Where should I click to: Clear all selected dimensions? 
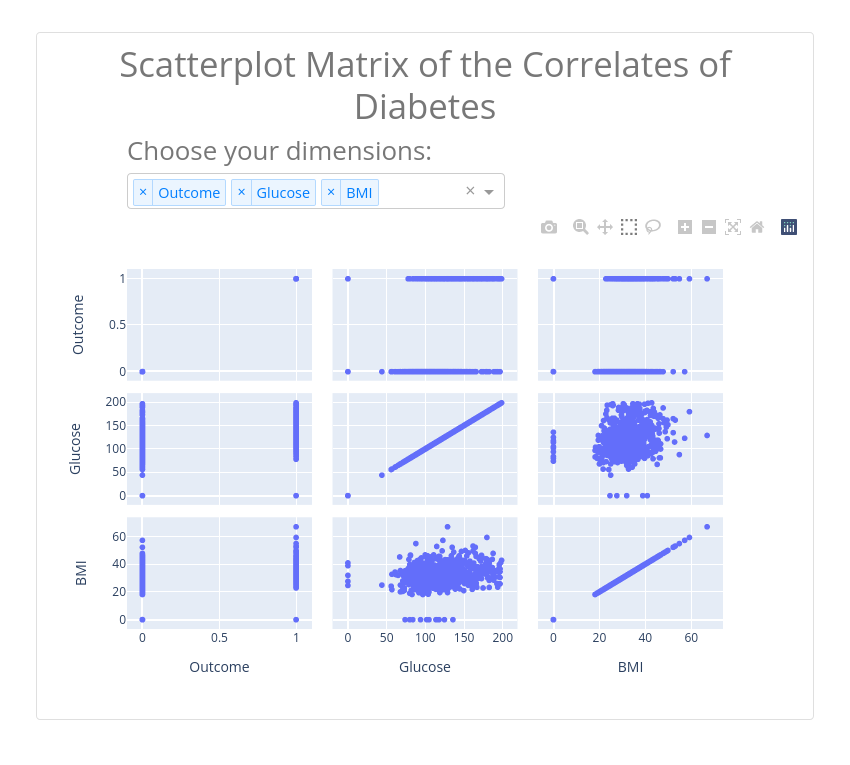click(x=470, y=191)
